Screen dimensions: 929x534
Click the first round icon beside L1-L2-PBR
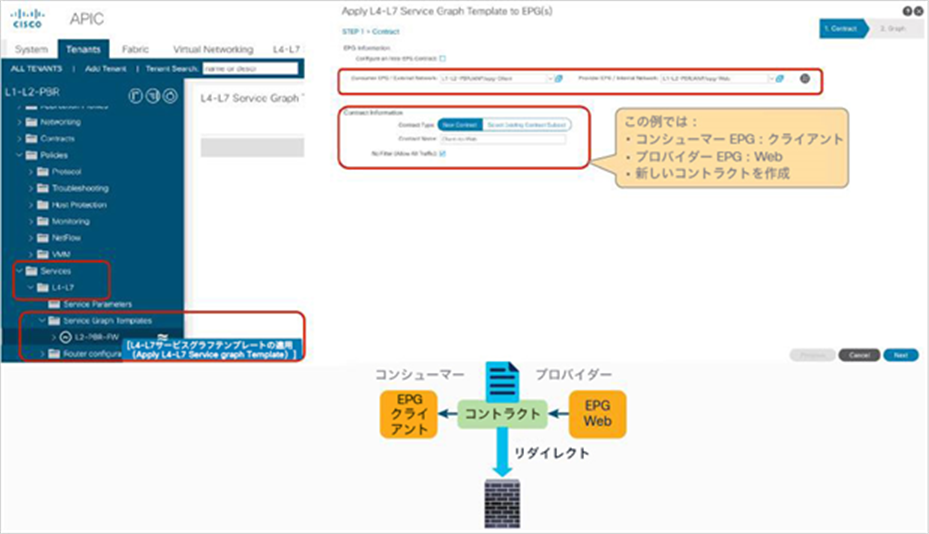(136, 95)
